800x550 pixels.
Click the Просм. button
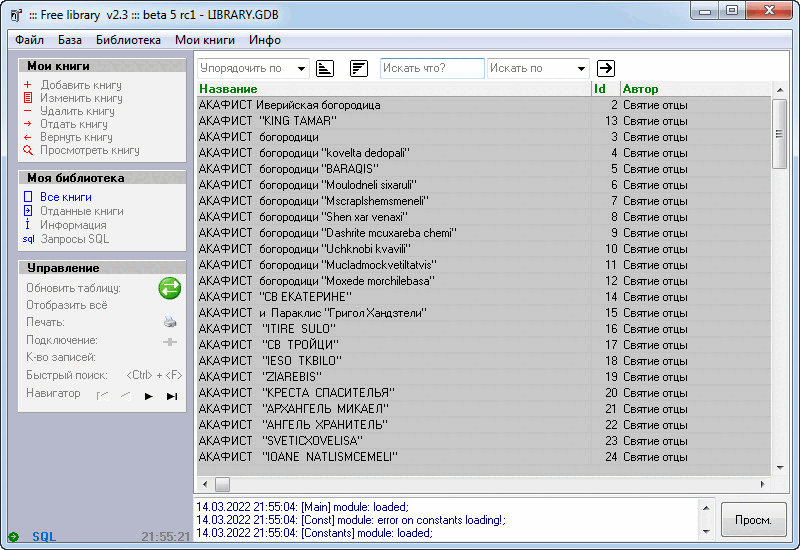(754, 519)
